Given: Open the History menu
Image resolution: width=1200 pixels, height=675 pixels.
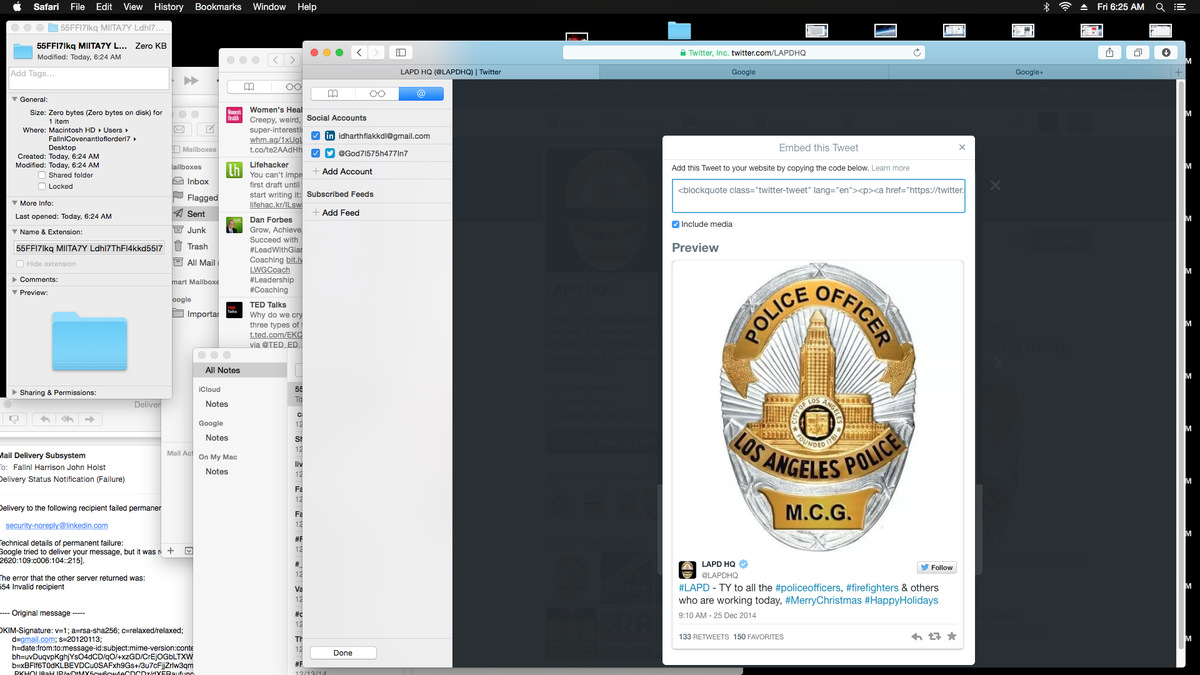Looking at the screenshot, I should tap(169, 7).
